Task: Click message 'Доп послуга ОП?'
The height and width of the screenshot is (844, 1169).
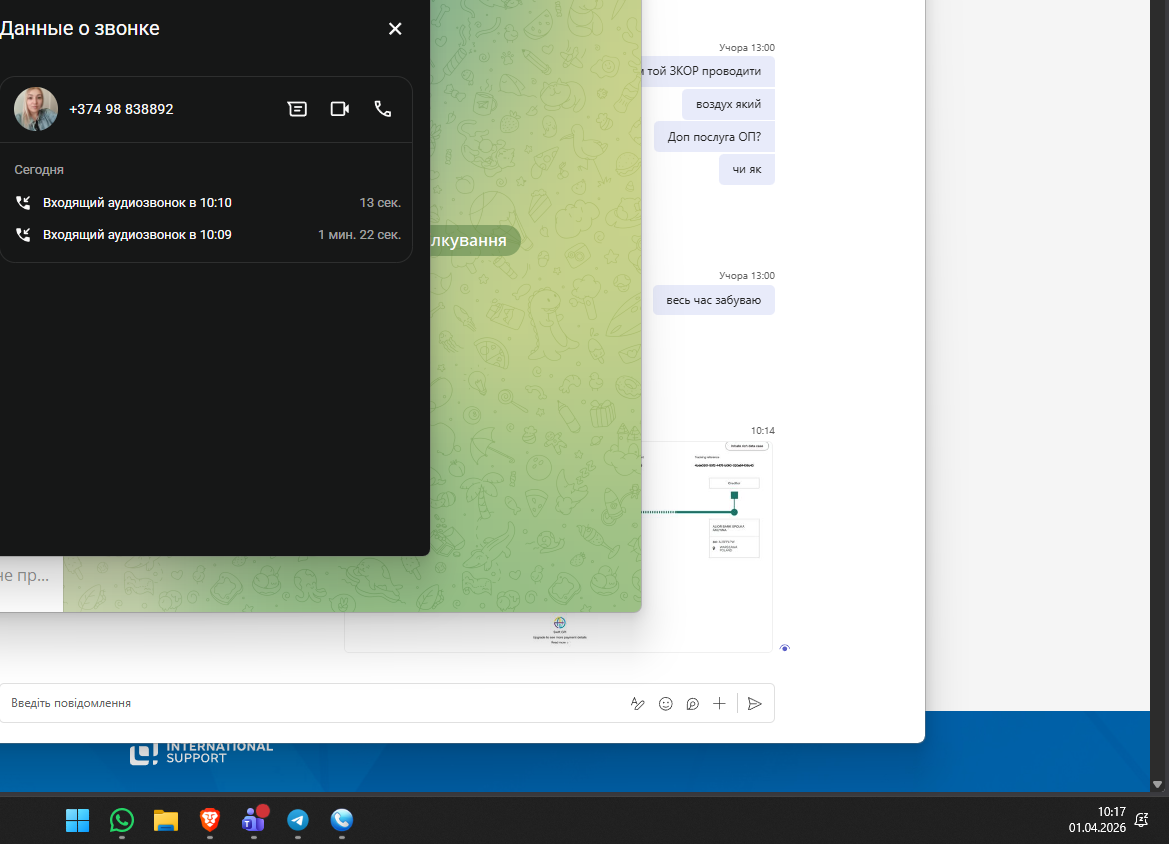Action: pos(714,137)
